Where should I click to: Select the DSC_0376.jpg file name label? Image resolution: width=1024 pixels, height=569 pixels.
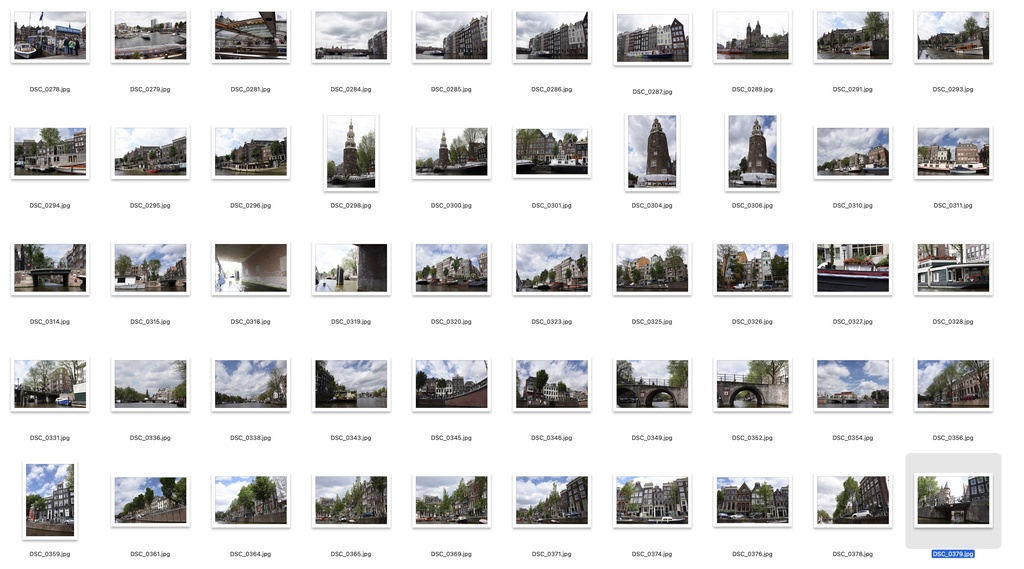[752, 554]
